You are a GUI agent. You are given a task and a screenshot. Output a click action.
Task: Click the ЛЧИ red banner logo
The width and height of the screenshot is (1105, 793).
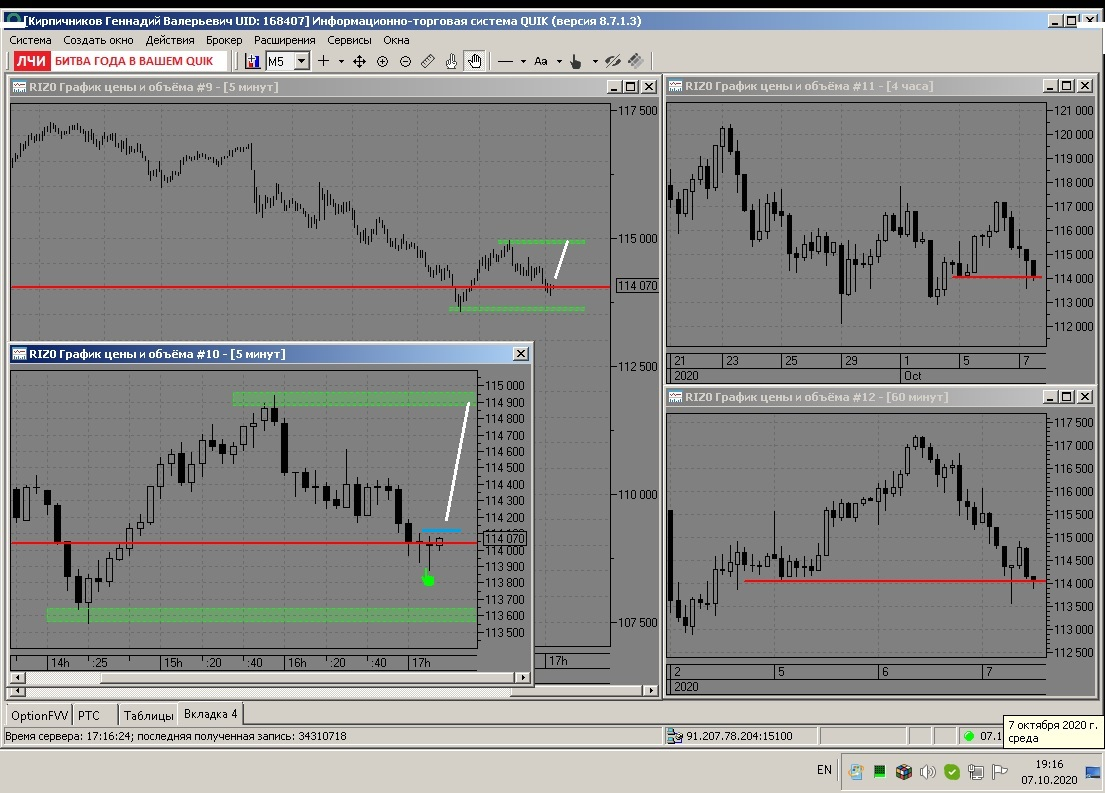click(32, 61)
